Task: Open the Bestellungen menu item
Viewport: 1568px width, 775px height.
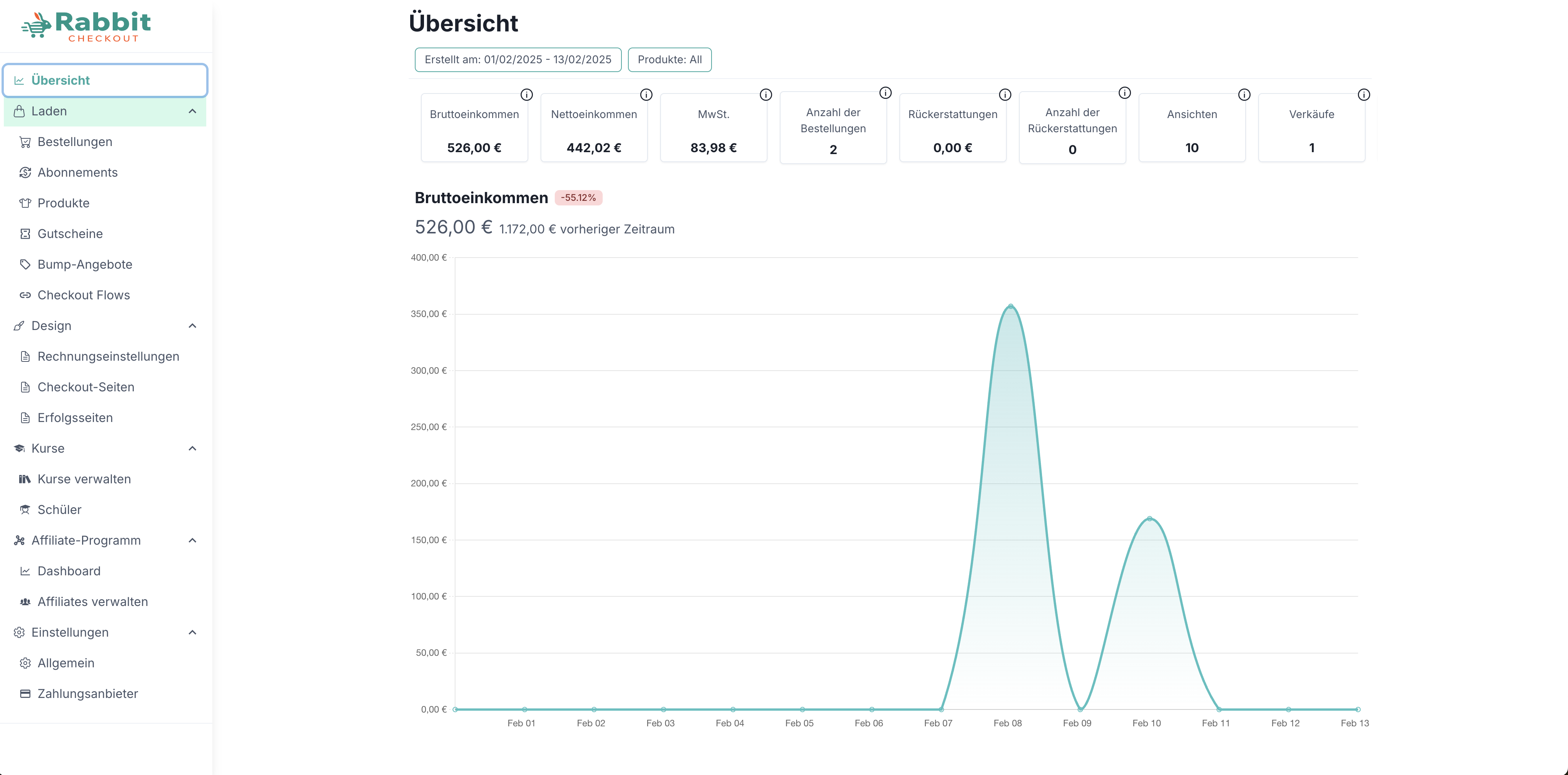Action: click(x=74, y=142)
